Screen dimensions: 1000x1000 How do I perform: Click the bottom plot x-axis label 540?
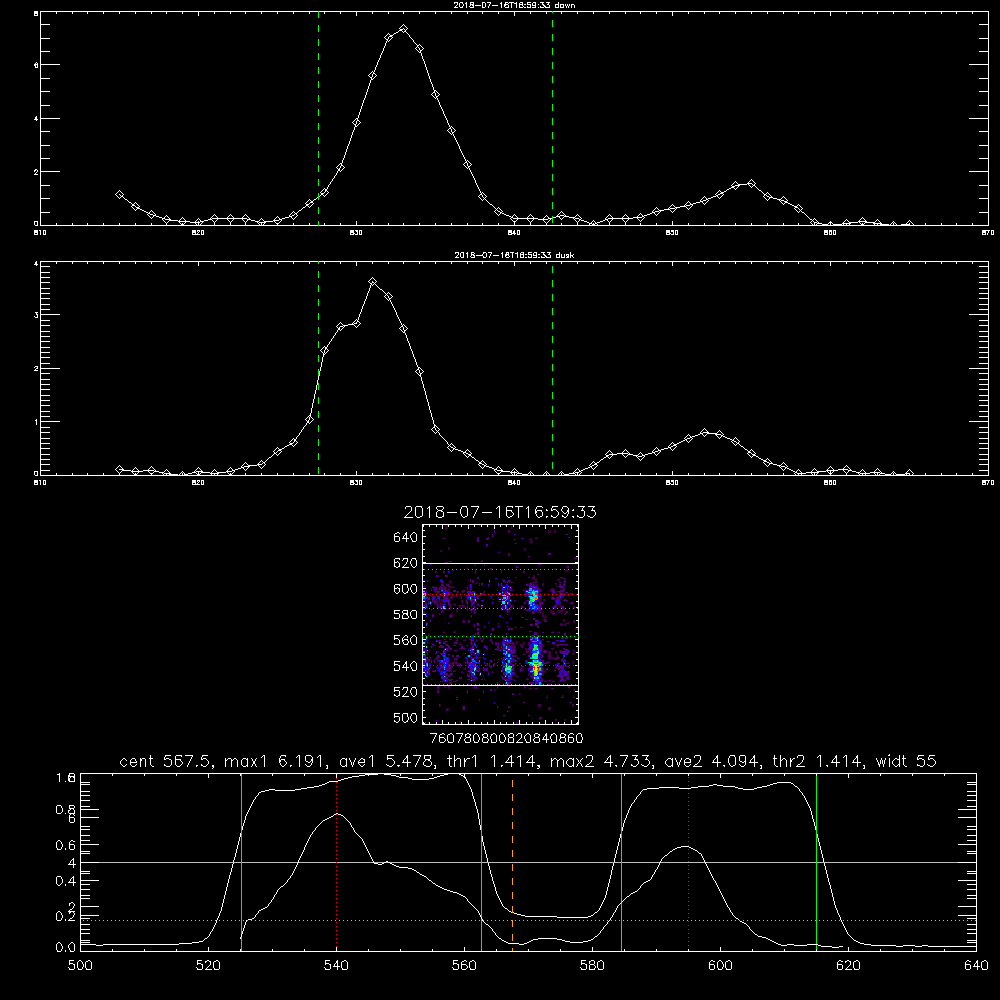coord(336,966)
